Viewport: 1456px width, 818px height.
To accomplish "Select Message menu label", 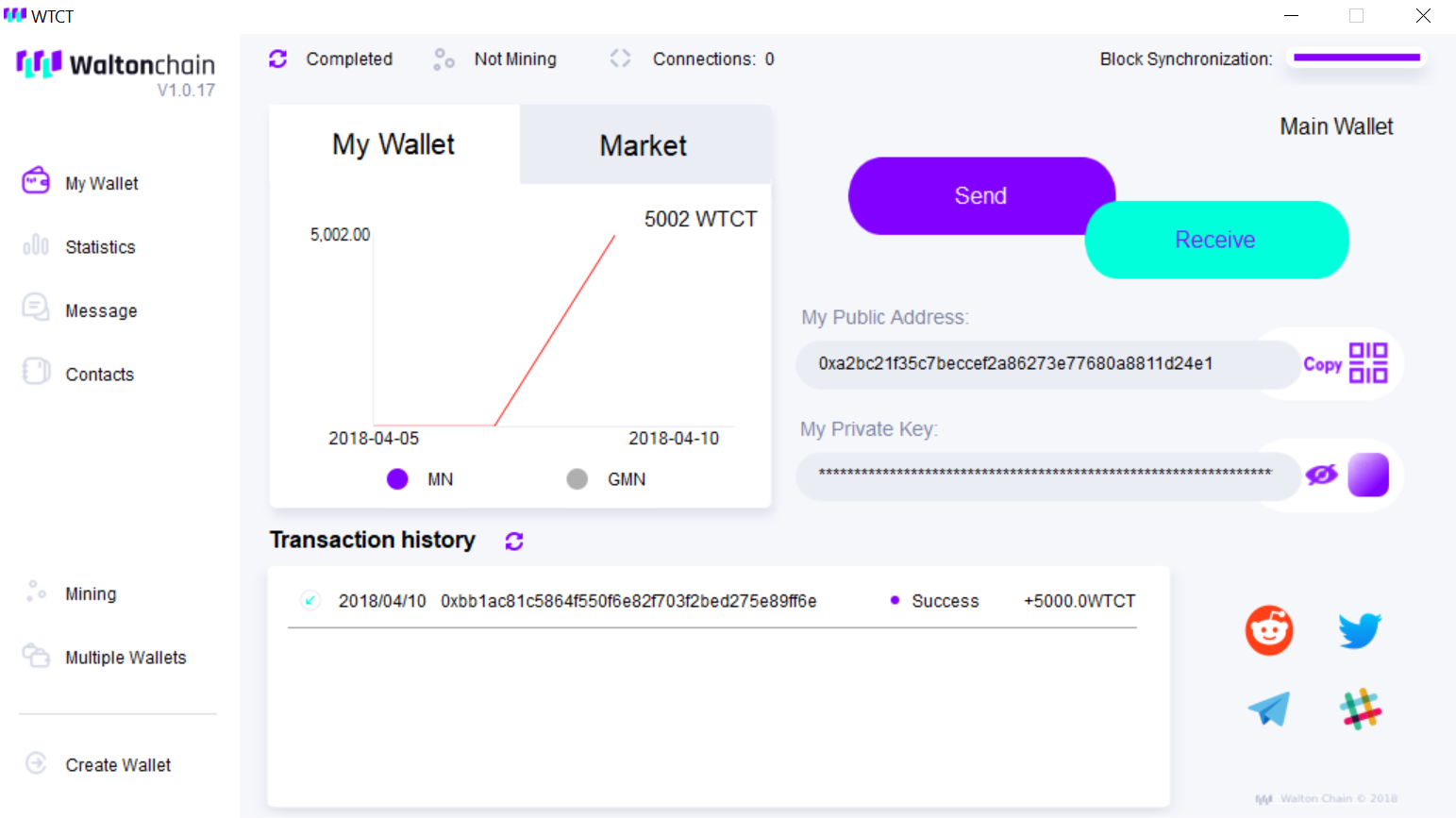I will click(101, 311).
